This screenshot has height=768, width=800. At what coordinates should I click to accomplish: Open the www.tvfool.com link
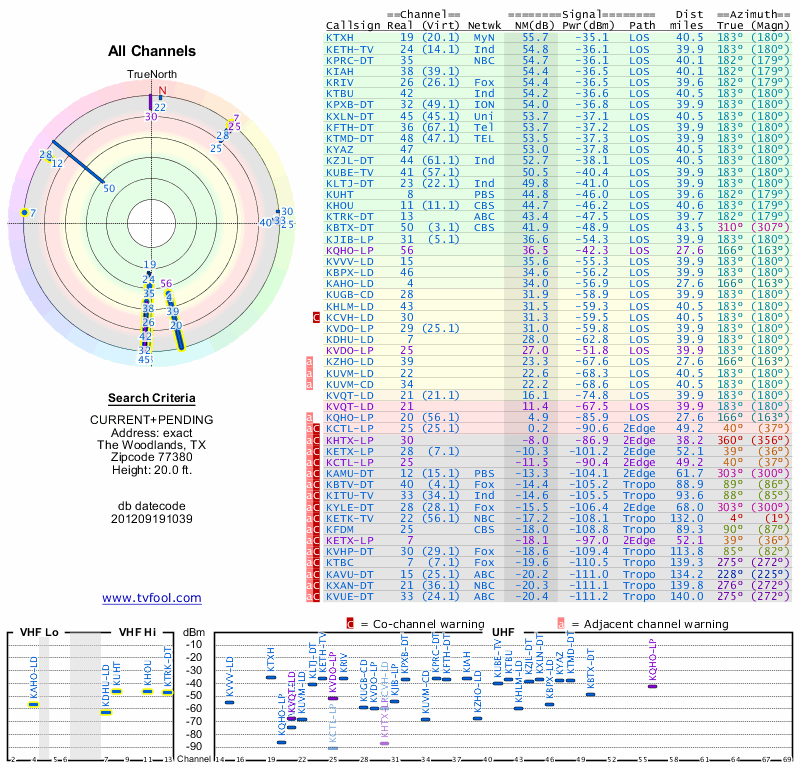pyautogui.click(x=152, y=598)
